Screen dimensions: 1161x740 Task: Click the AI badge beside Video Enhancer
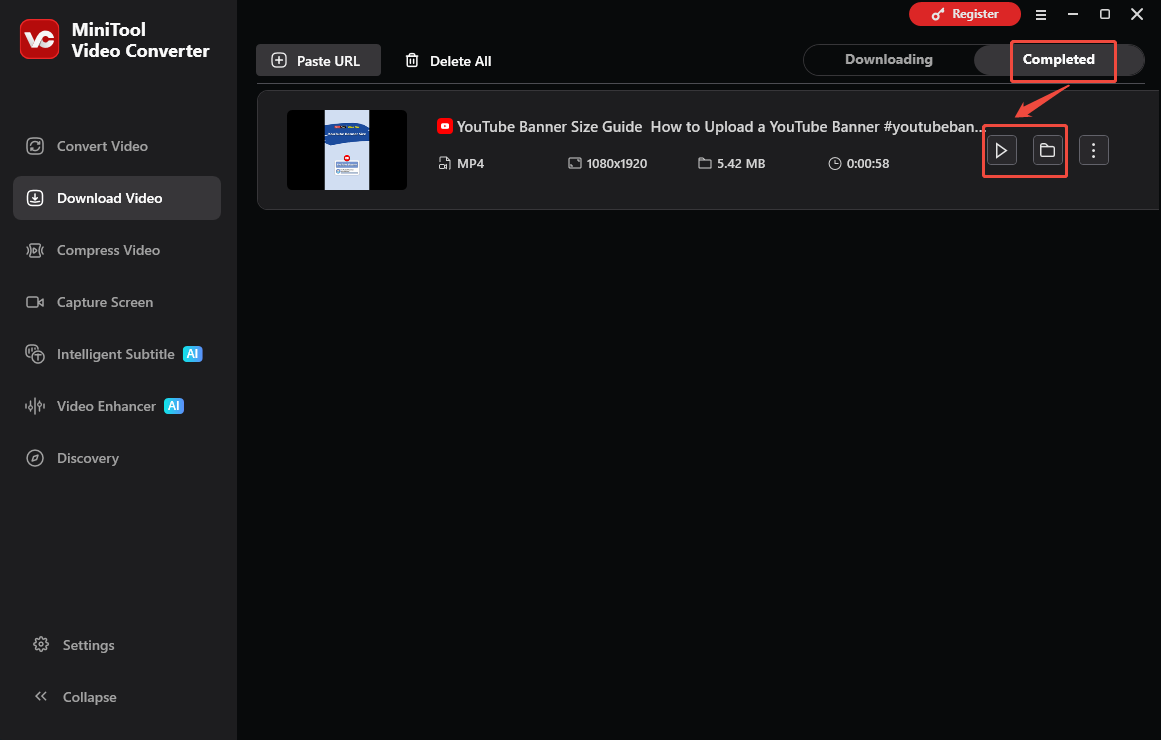pyautogui.click(x=174, y=406)
